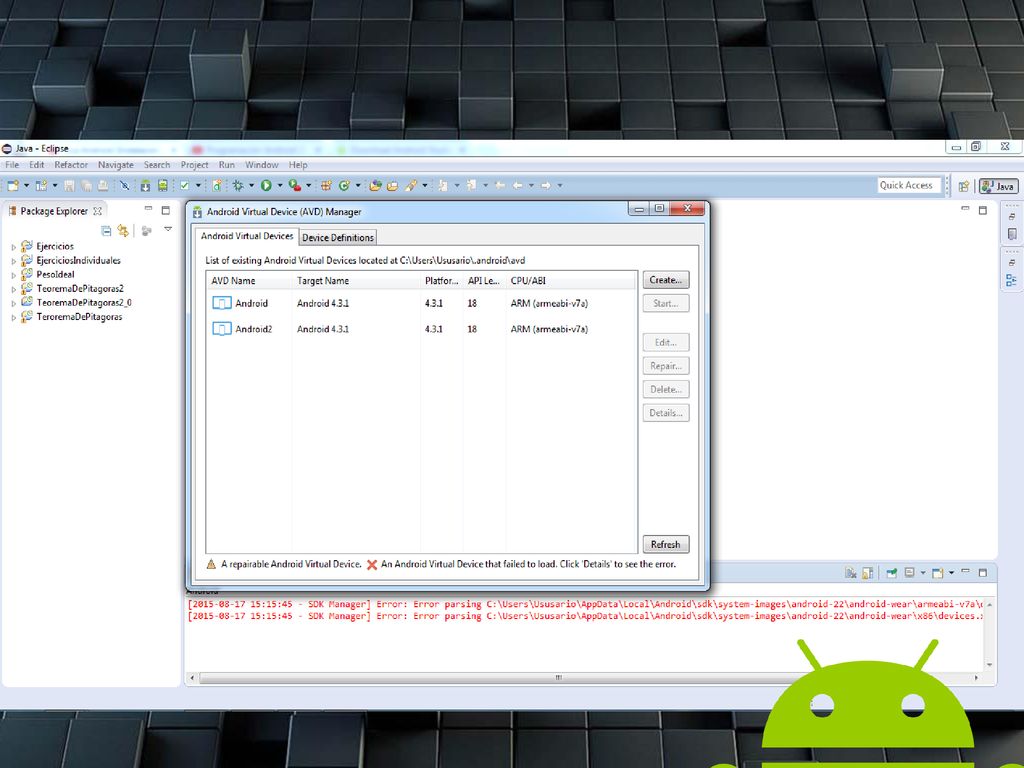Click Link with Editor in Package Explorer
1024x768 pixels.
[x=123, y=230]
